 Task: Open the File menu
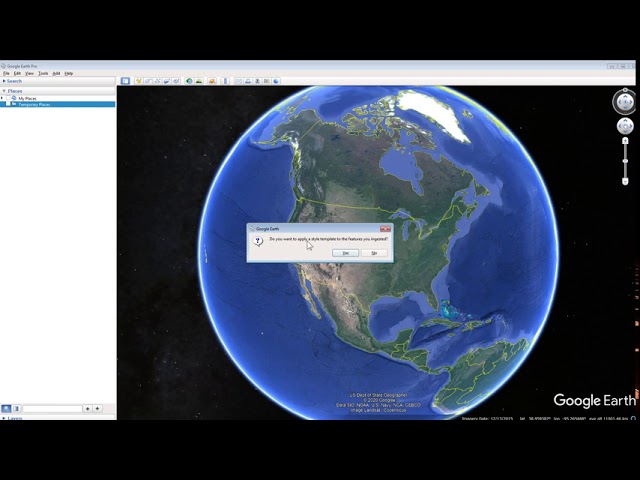coord(6,73)
